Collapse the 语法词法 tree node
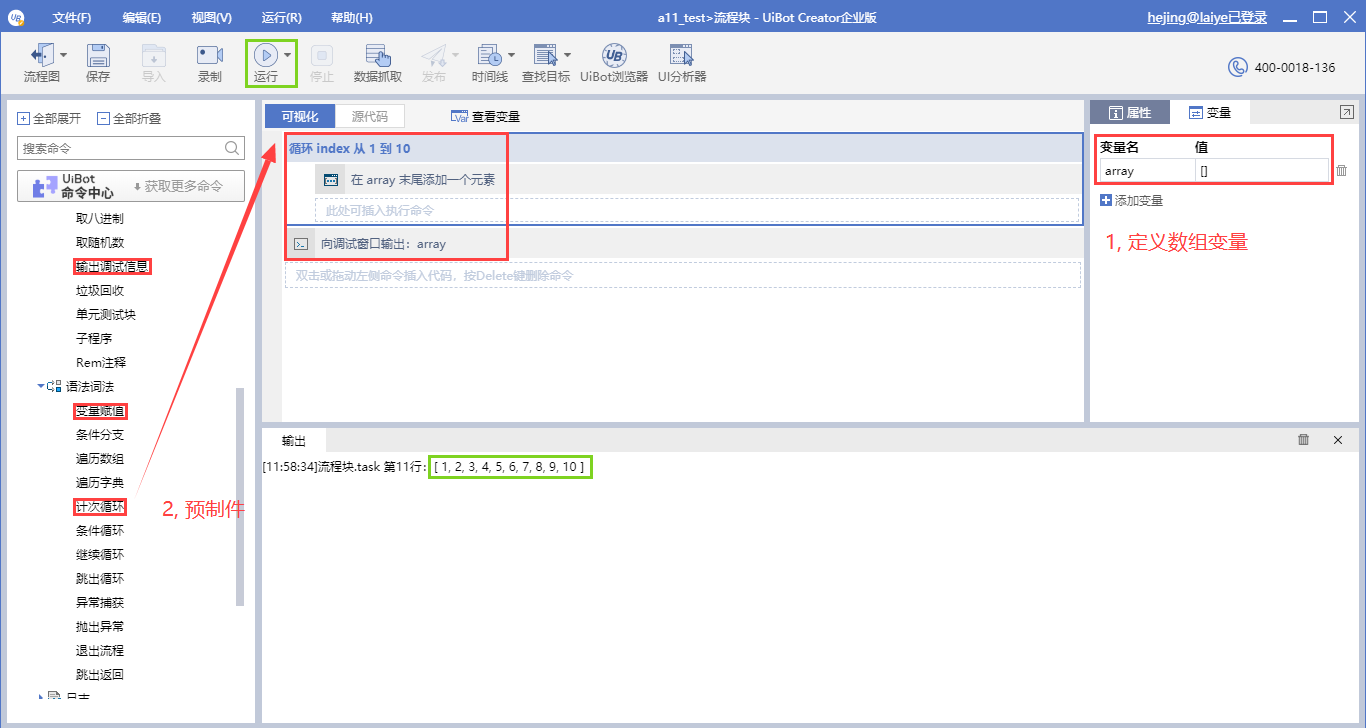 [41, 386]
